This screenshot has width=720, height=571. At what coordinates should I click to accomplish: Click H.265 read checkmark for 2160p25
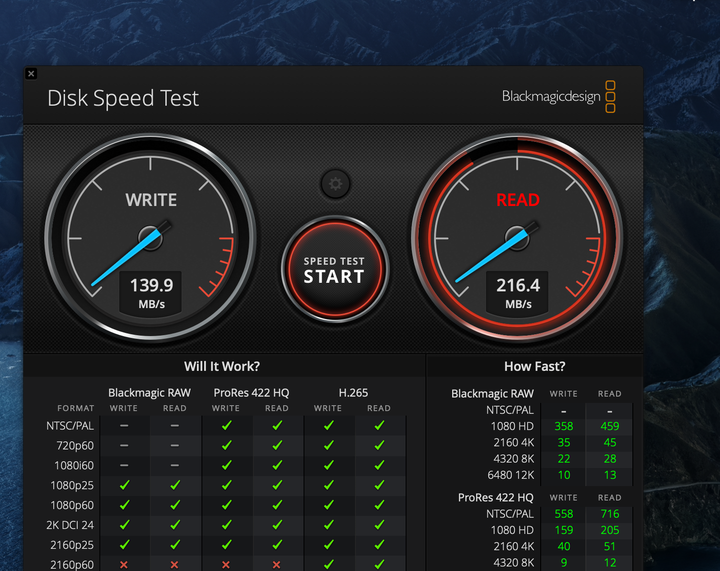[379, 545]
